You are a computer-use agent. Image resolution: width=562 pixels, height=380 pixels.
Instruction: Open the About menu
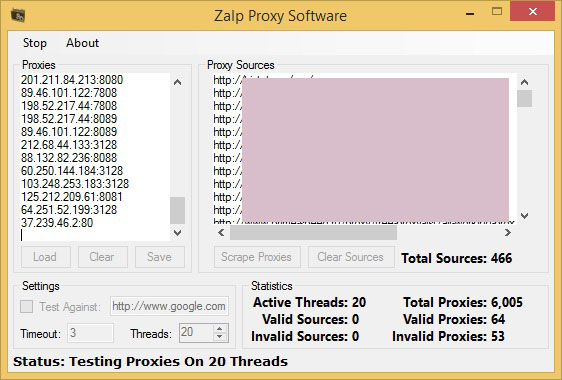pos(82,43)
